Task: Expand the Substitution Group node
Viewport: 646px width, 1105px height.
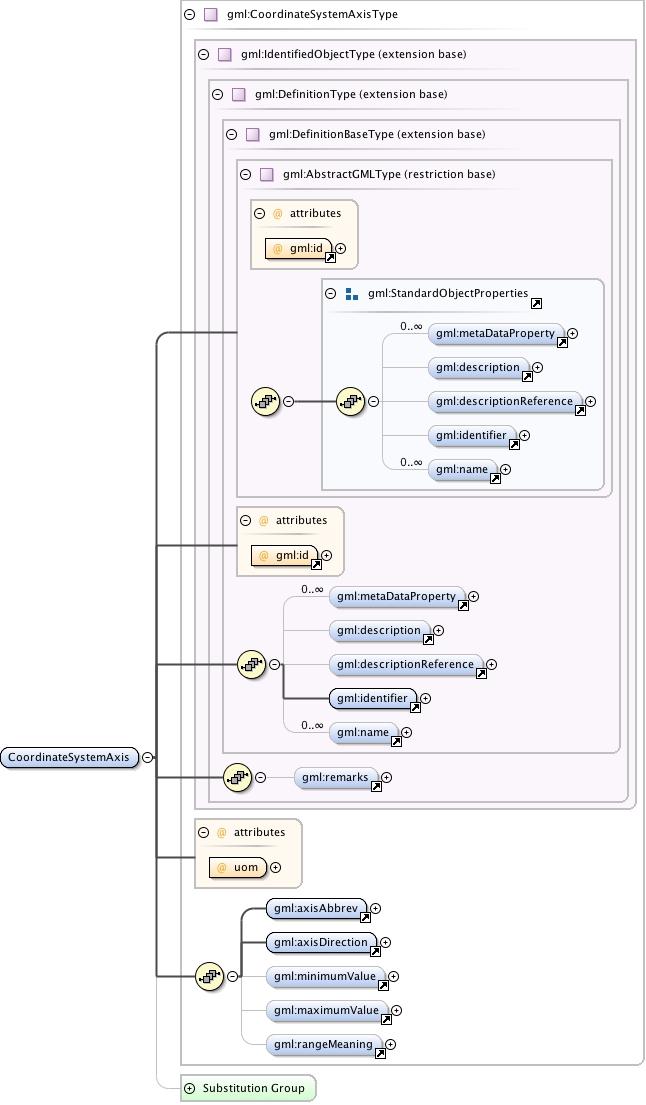Action: (x=190, y=1088)
